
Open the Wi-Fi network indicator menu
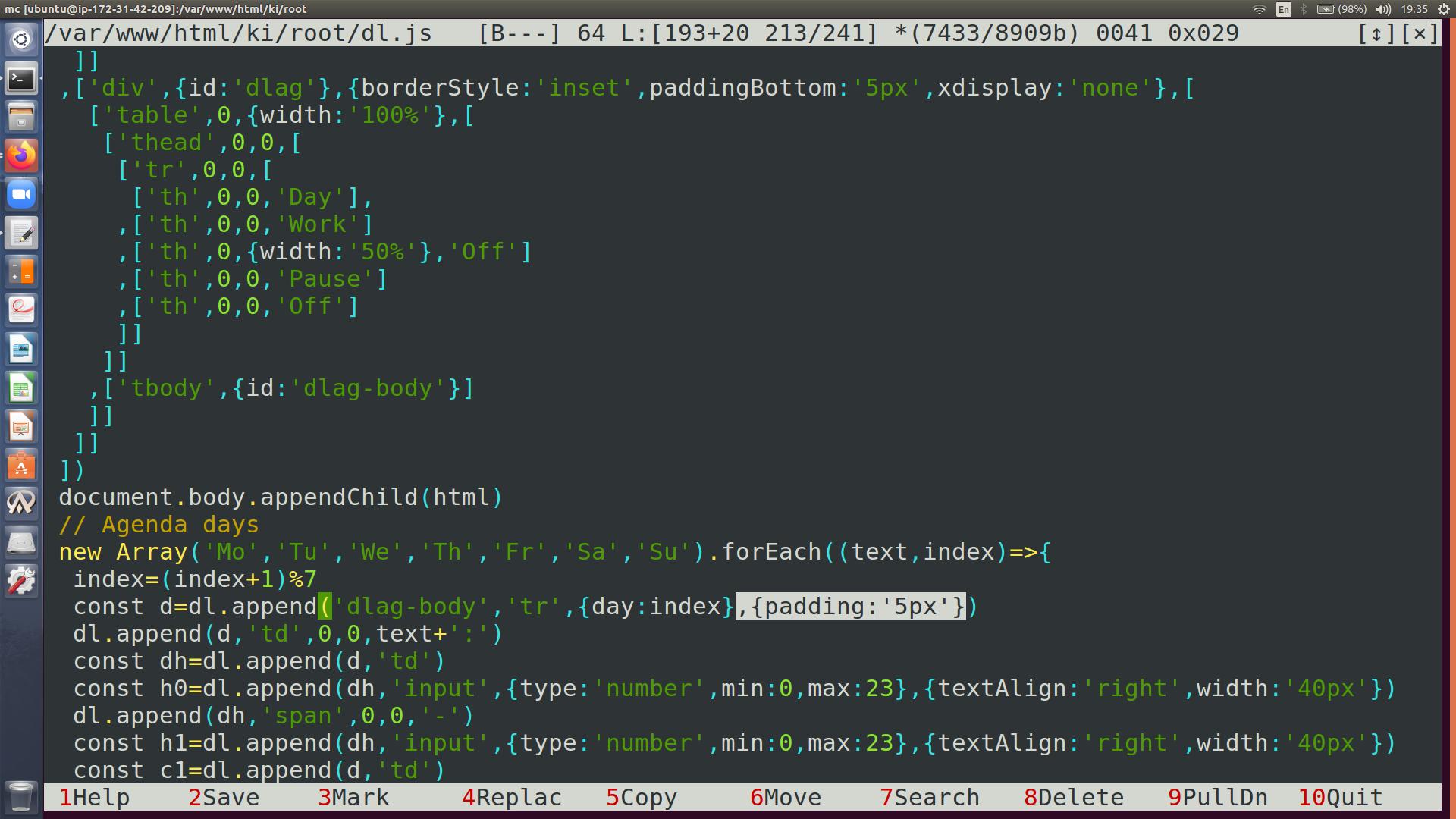(1260, 9)
